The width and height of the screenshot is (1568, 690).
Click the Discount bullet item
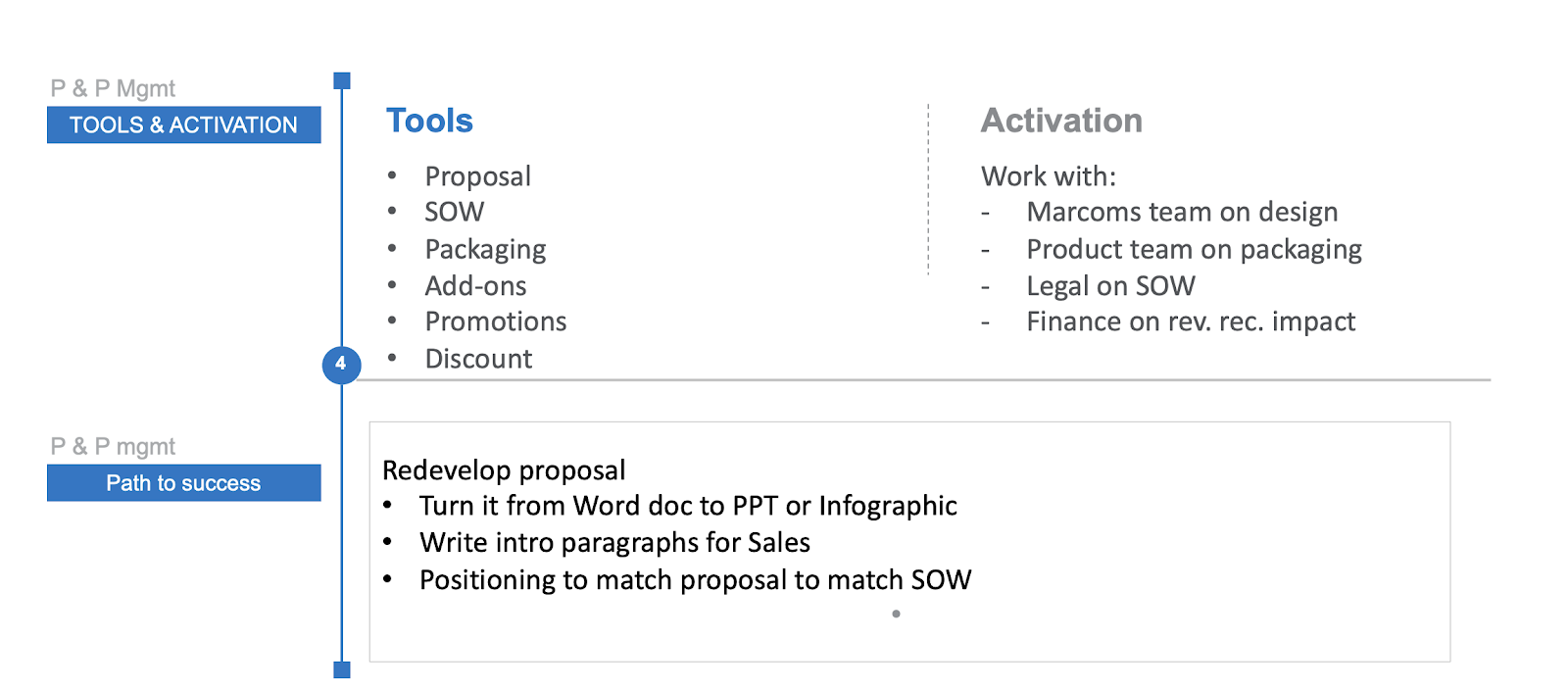coord(478,359)
